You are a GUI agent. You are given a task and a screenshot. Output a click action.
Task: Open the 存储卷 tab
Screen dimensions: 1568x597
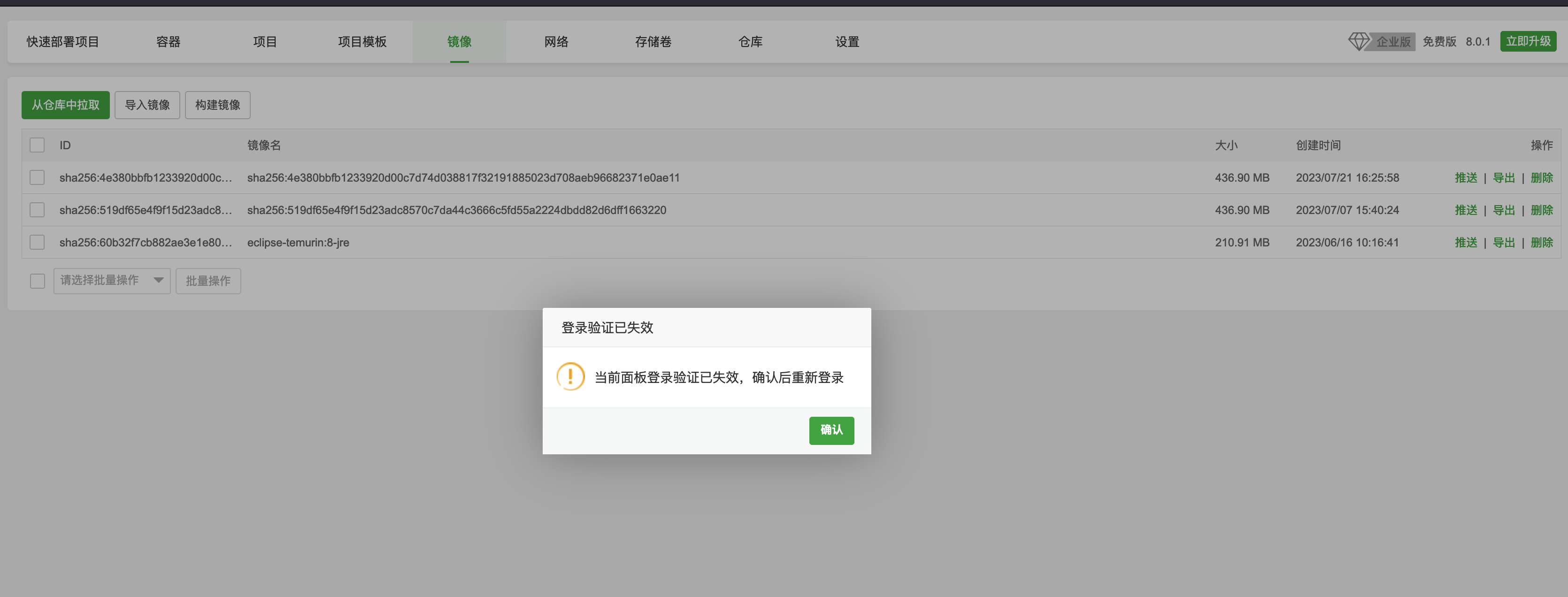[653, 41]
